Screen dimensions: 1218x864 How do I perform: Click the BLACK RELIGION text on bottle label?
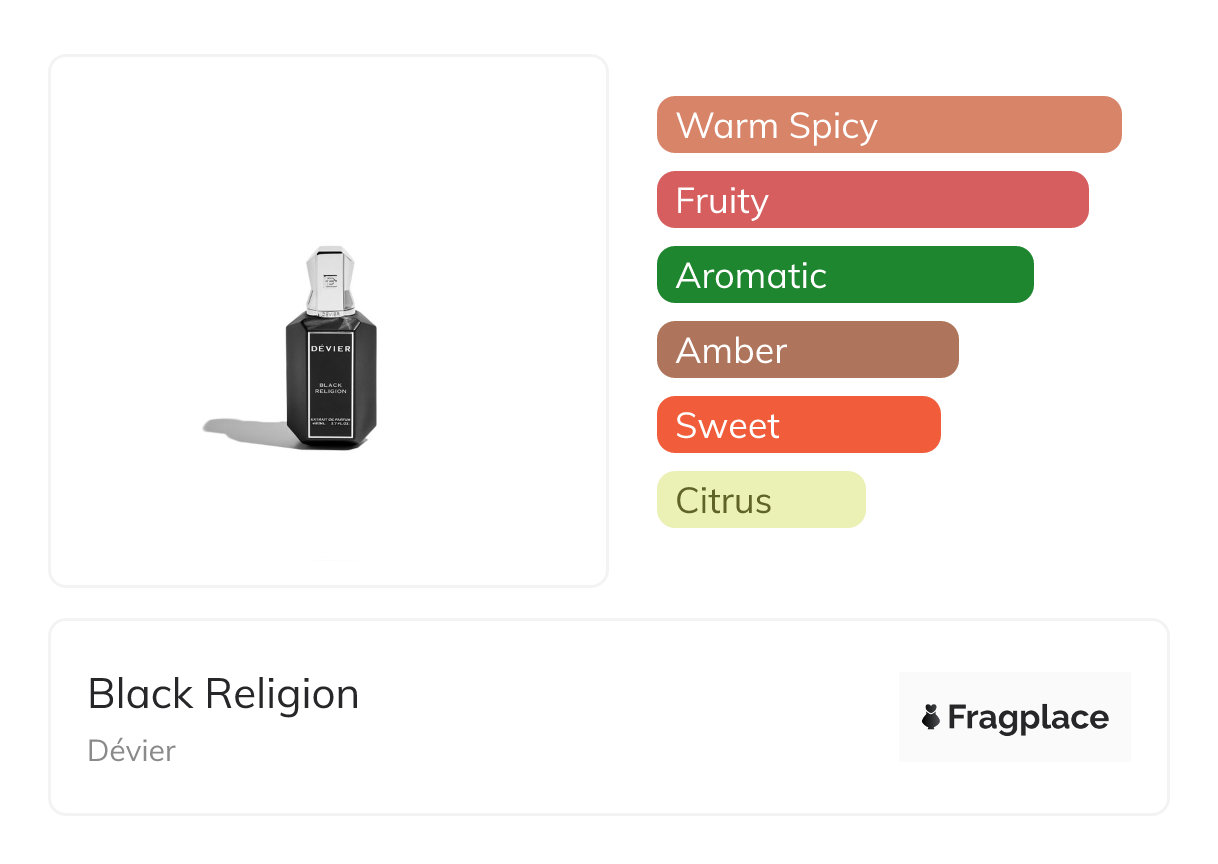click(331, 387)
